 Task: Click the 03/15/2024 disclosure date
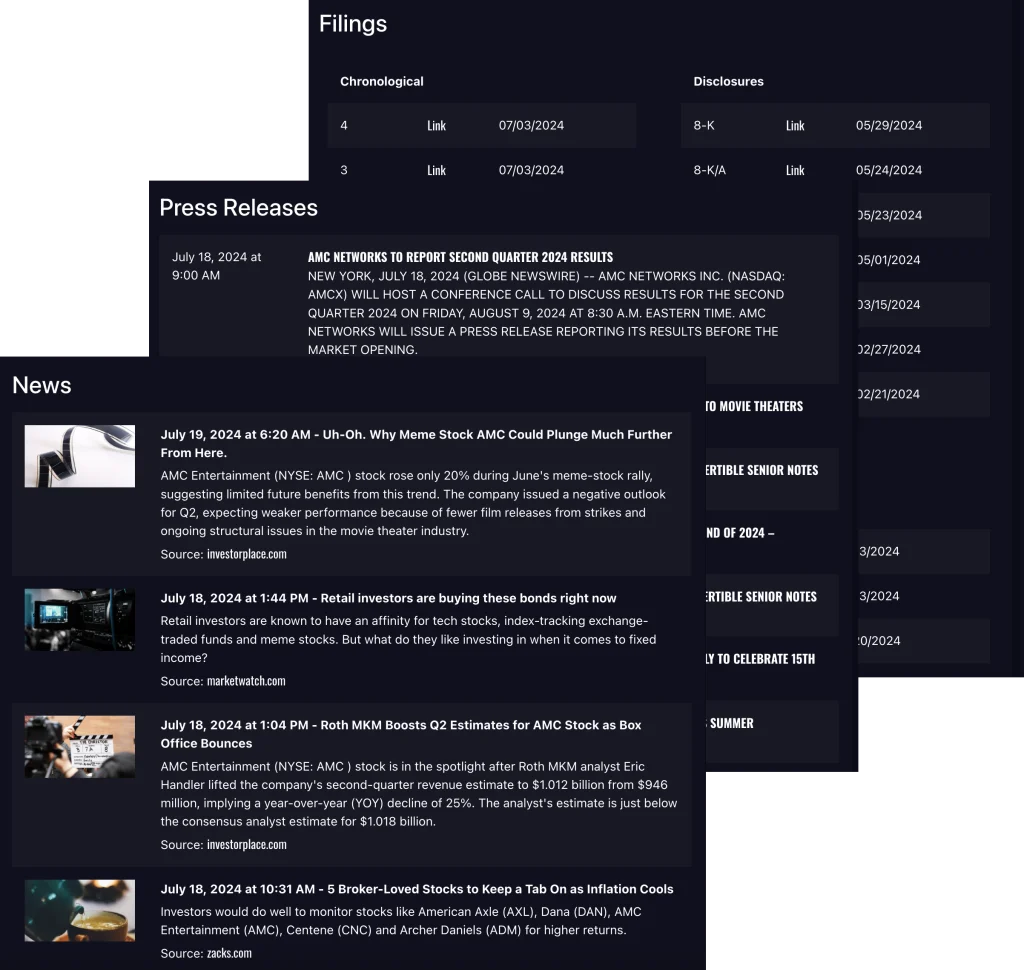(x=889, y=305)
